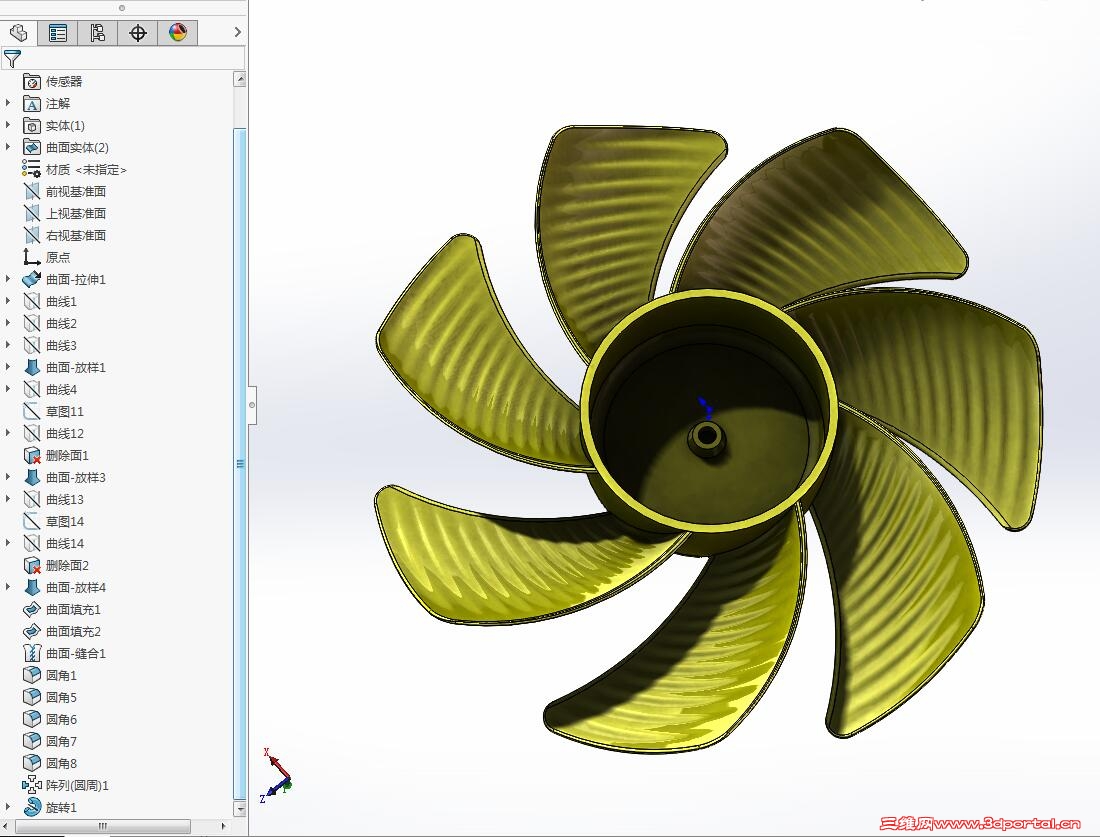Select the 曲线3 feature
The height and width of the screenshot is (837, 1100).
(x=61, y=345)
